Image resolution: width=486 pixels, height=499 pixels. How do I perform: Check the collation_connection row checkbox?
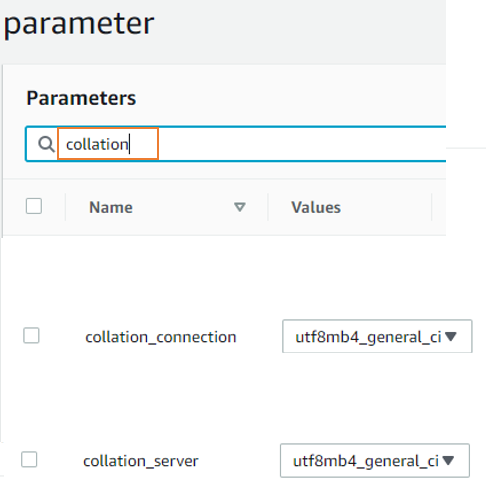[31, 335]
